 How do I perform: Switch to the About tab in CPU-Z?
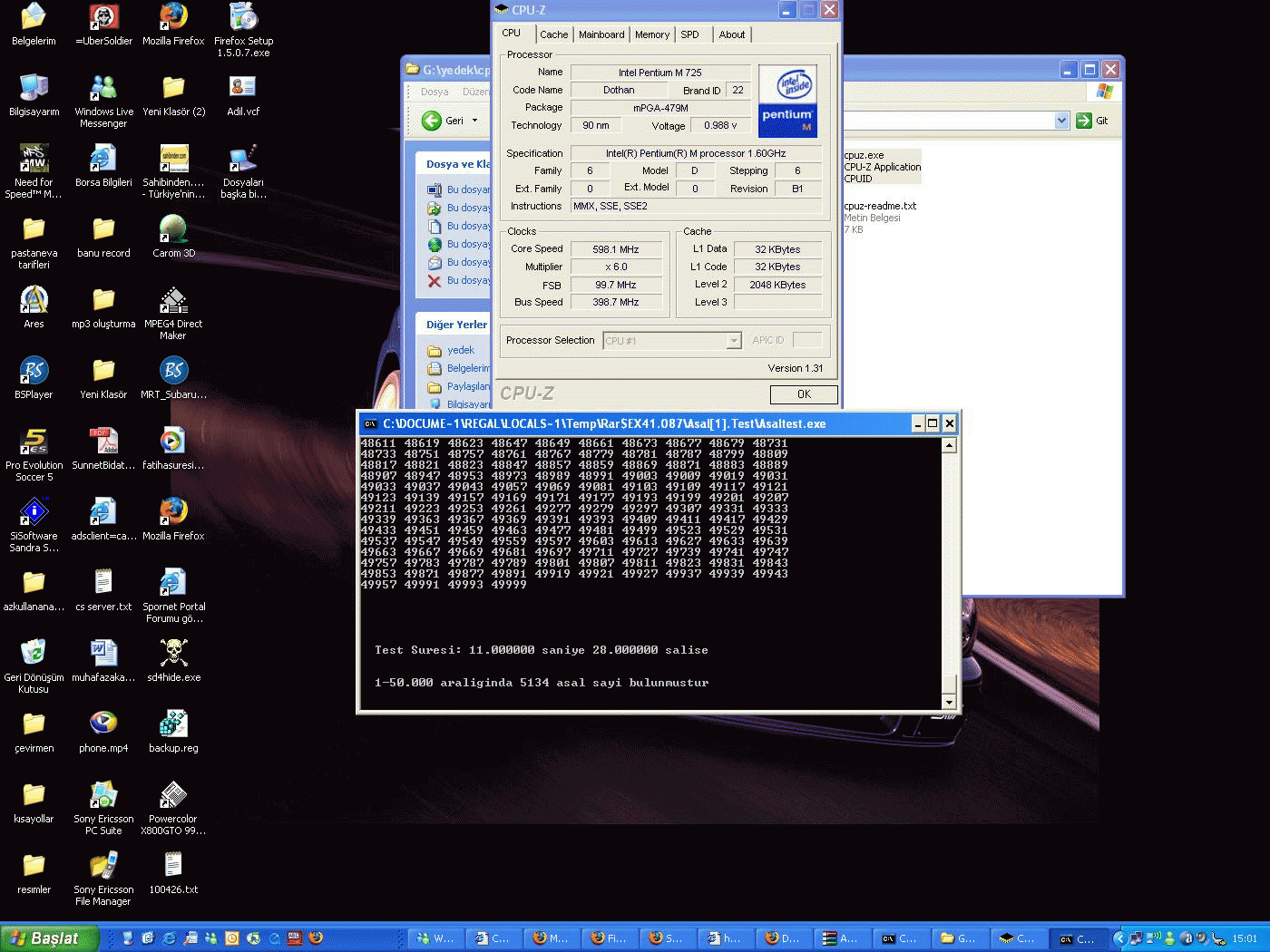pos(732,34)
